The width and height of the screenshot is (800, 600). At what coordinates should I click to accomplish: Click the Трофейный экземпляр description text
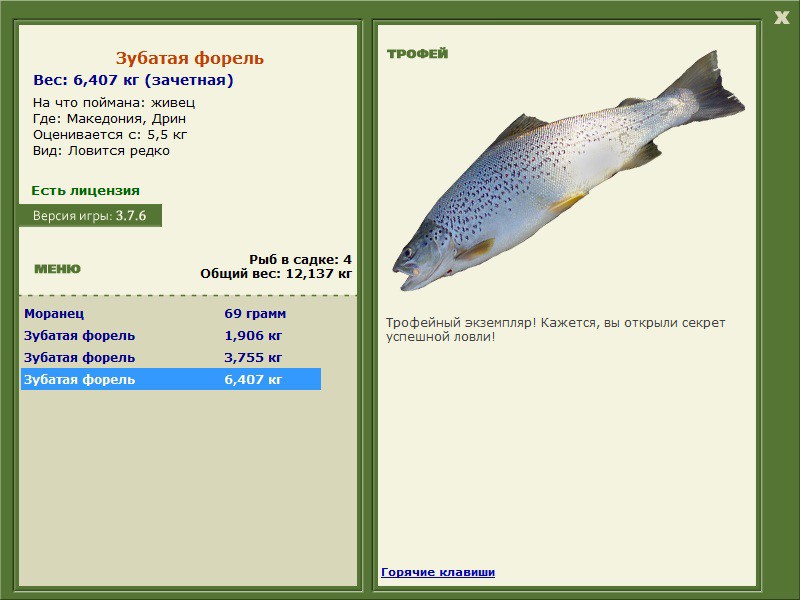click(x=555, y=330)
